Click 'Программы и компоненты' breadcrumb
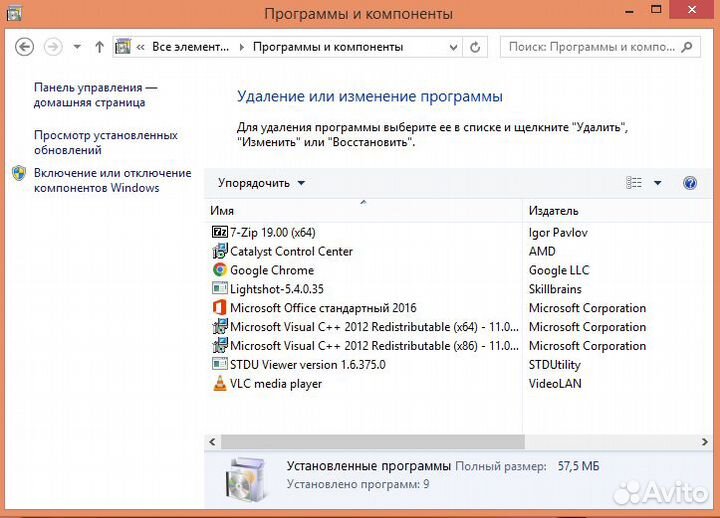 [x=328, y=47]
